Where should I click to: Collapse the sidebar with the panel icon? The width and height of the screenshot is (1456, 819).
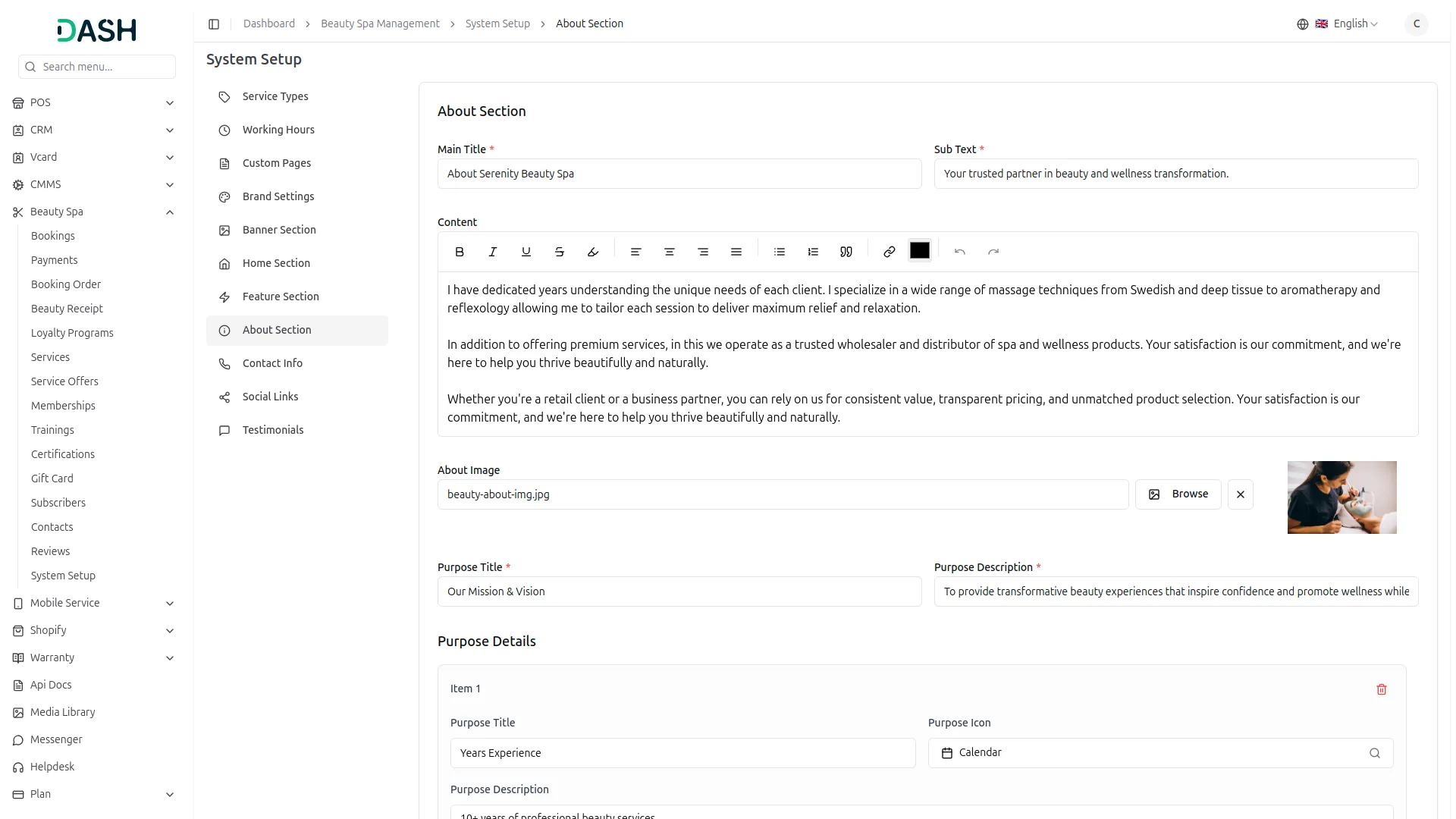214,24
